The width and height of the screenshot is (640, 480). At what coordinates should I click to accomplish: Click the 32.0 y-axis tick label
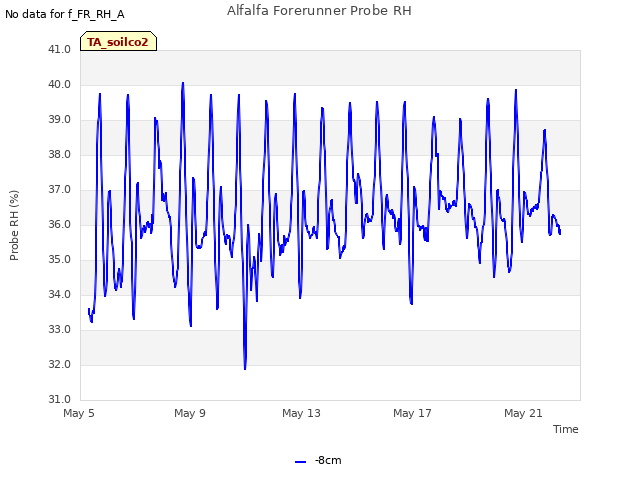click(x=60, y=364)
